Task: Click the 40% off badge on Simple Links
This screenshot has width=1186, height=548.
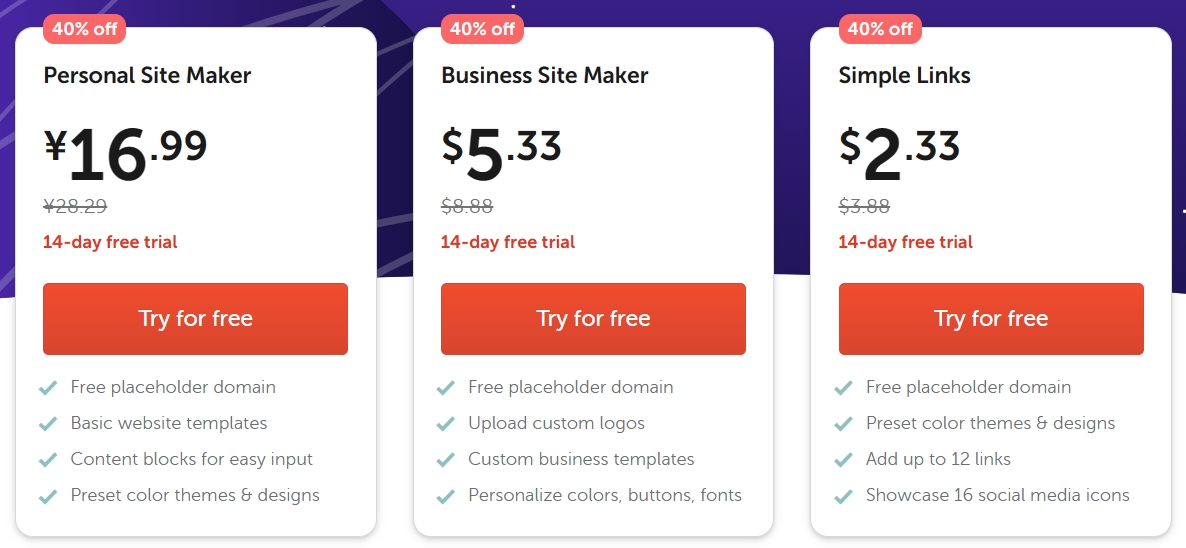Action: (880, 29)
